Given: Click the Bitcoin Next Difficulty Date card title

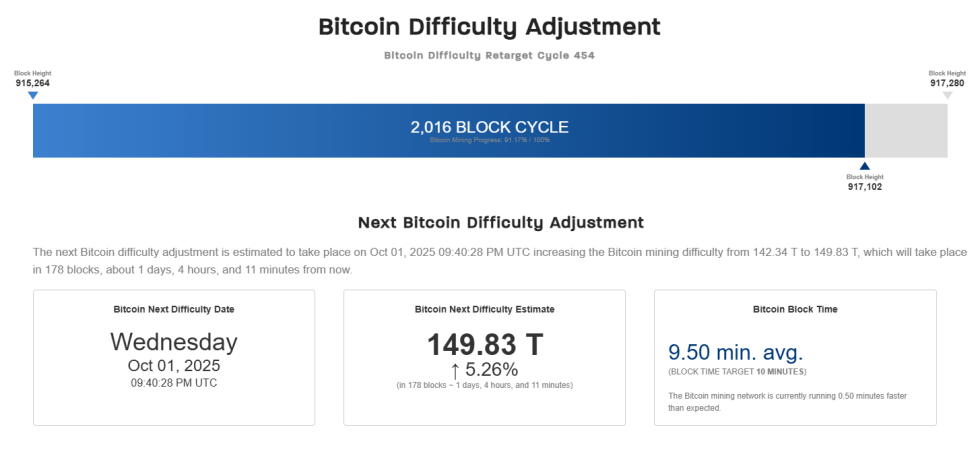Looking at the screenshot, I should point(174,309).
